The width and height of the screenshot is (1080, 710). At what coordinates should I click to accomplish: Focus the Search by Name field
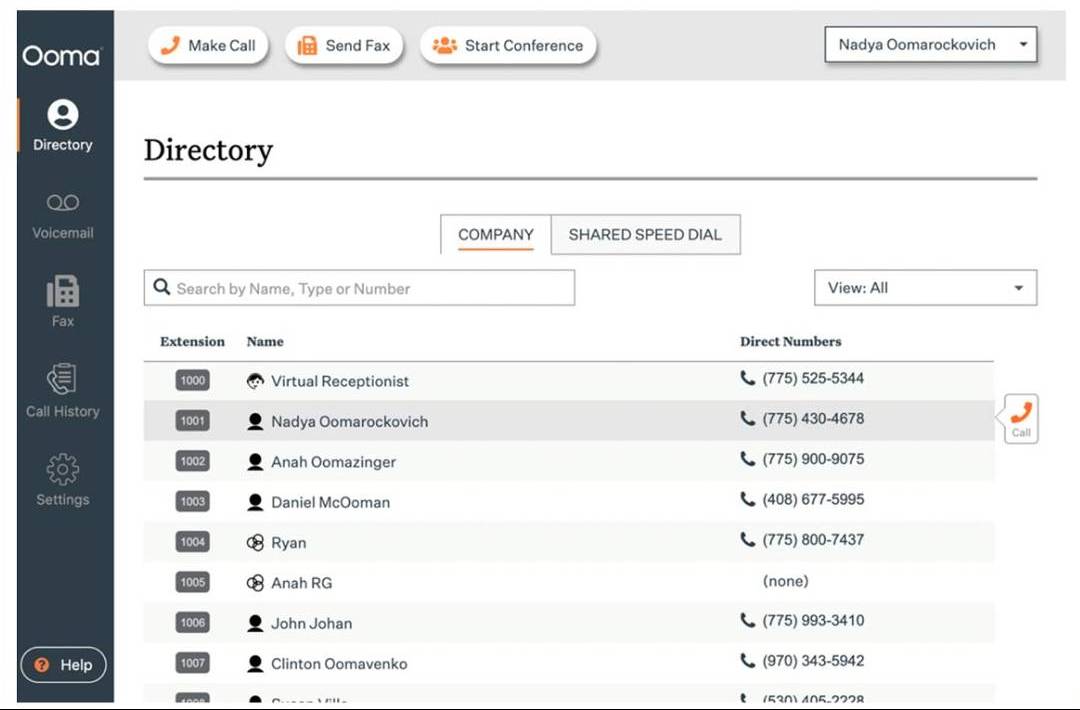pos(359,288)
